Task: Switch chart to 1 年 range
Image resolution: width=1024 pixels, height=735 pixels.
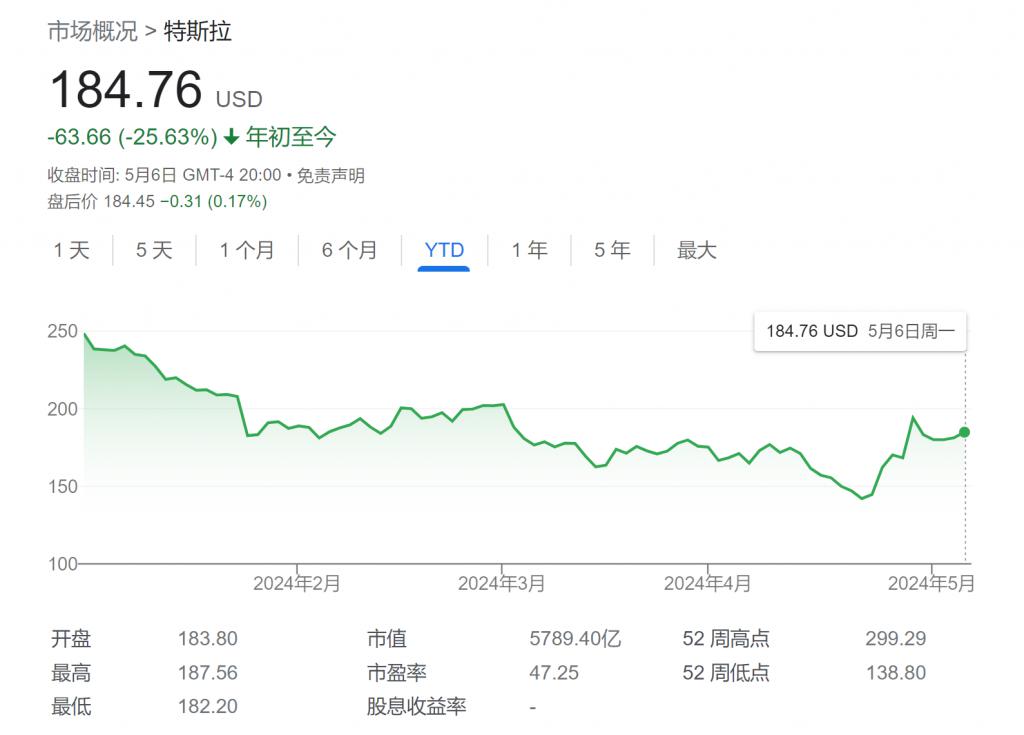Action: [529, 250]
